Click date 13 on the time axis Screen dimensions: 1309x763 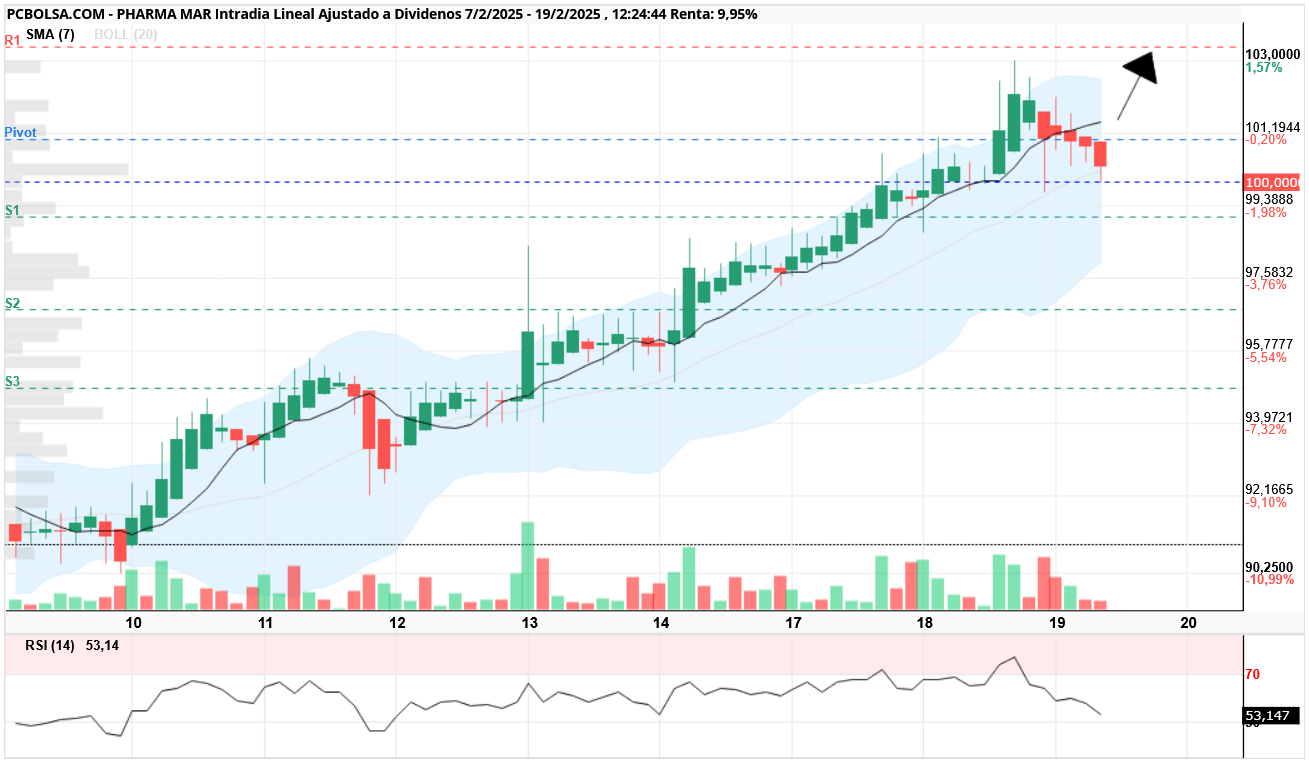[529, 623]
